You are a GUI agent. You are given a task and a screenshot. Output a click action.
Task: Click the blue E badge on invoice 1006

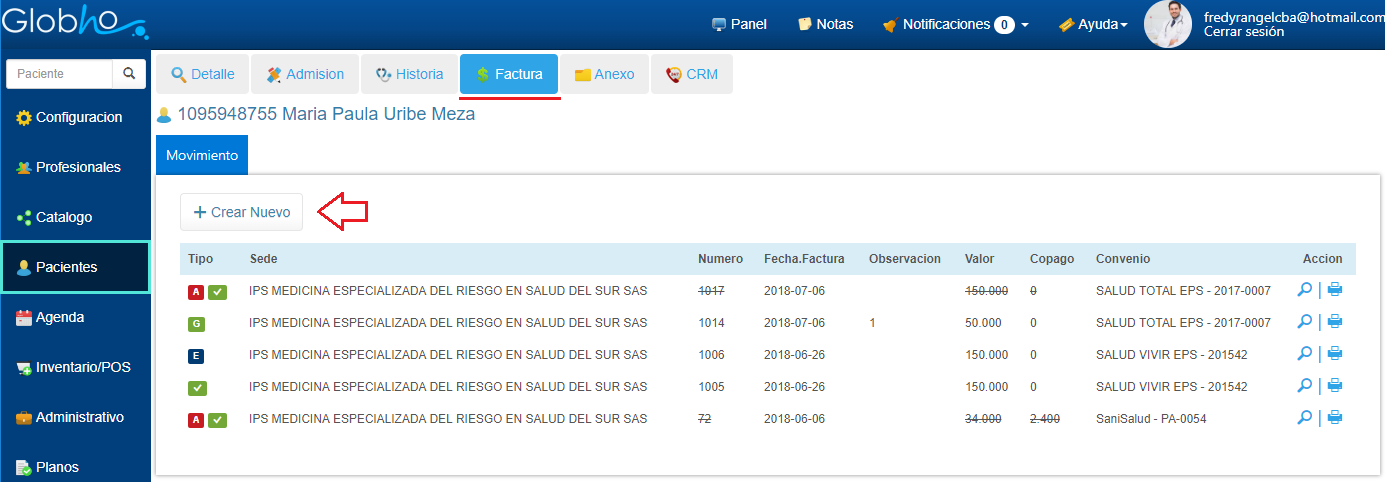click(196, 356)
